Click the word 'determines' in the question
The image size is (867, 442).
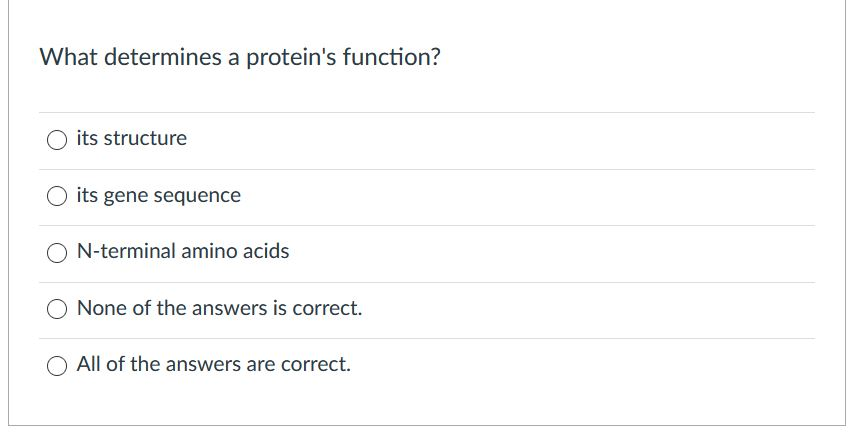click(x=161, y=58)
